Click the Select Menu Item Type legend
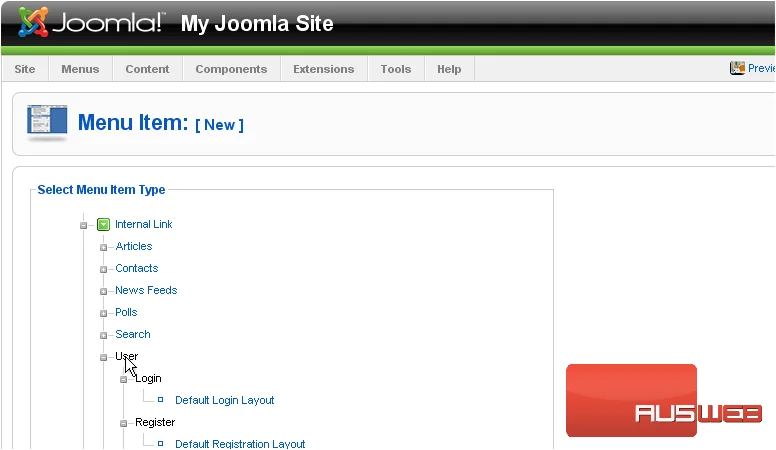 coord(101,190)
